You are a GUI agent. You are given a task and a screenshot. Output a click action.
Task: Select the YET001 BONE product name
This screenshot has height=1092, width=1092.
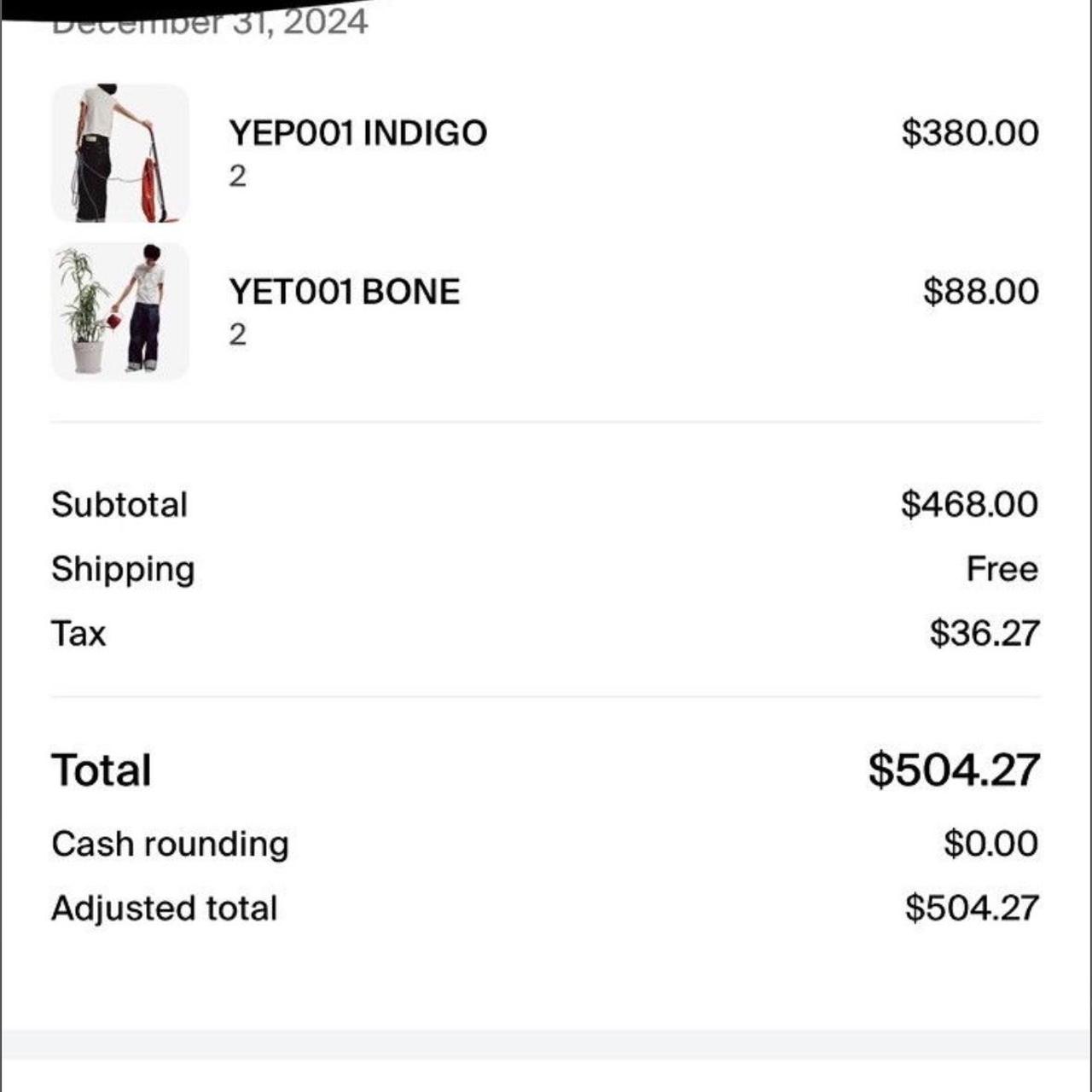(x=345, y=290)
